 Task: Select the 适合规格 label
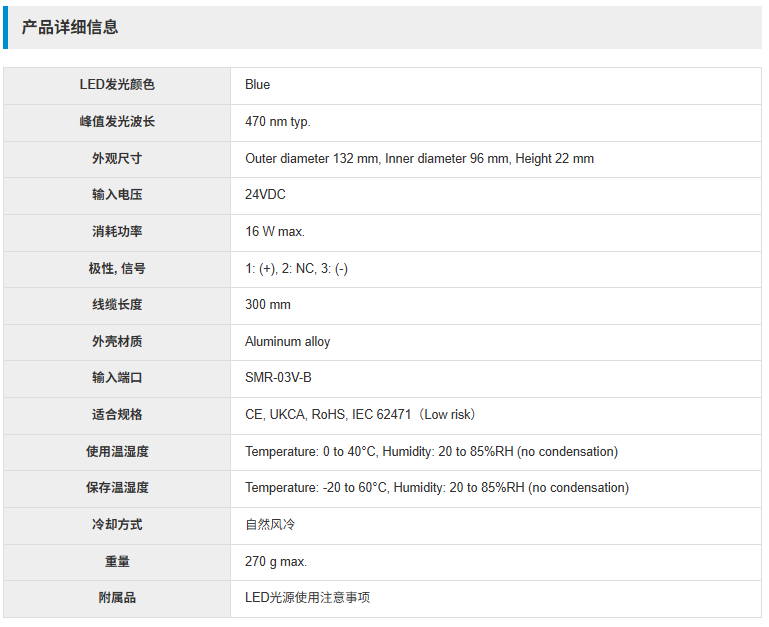click(117, 415)
